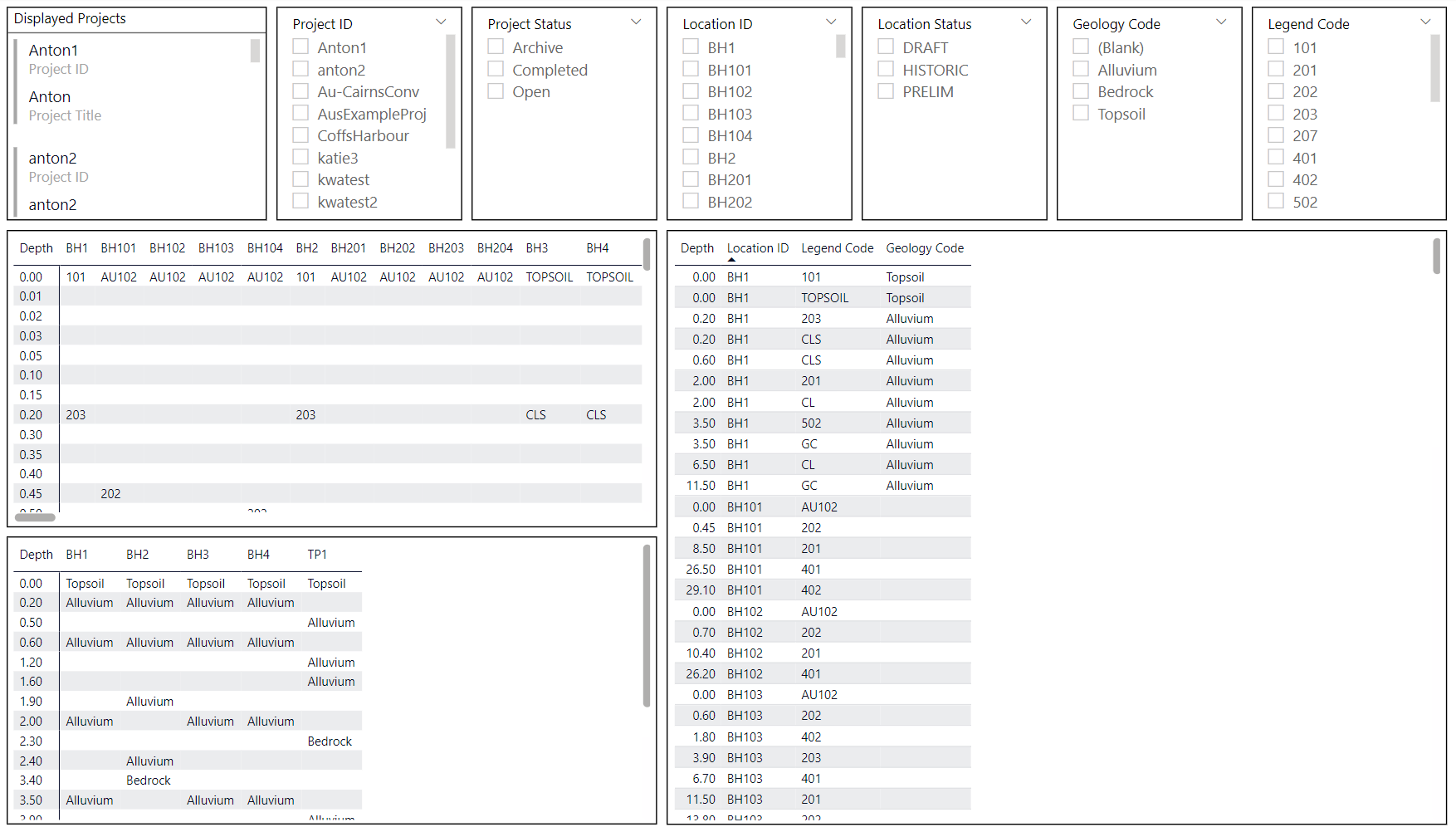
Task: Select BH101 in the Location ID slicer
Action: pos(691,70)
